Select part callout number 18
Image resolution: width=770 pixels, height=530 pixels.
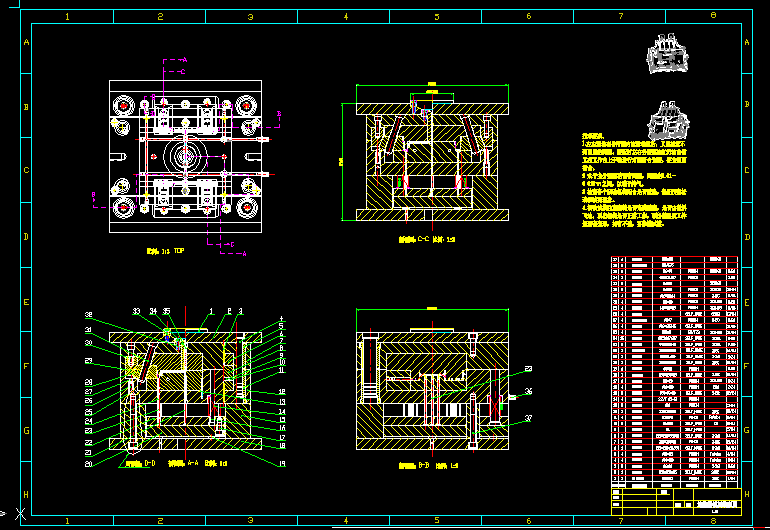[x=282, y=446]
